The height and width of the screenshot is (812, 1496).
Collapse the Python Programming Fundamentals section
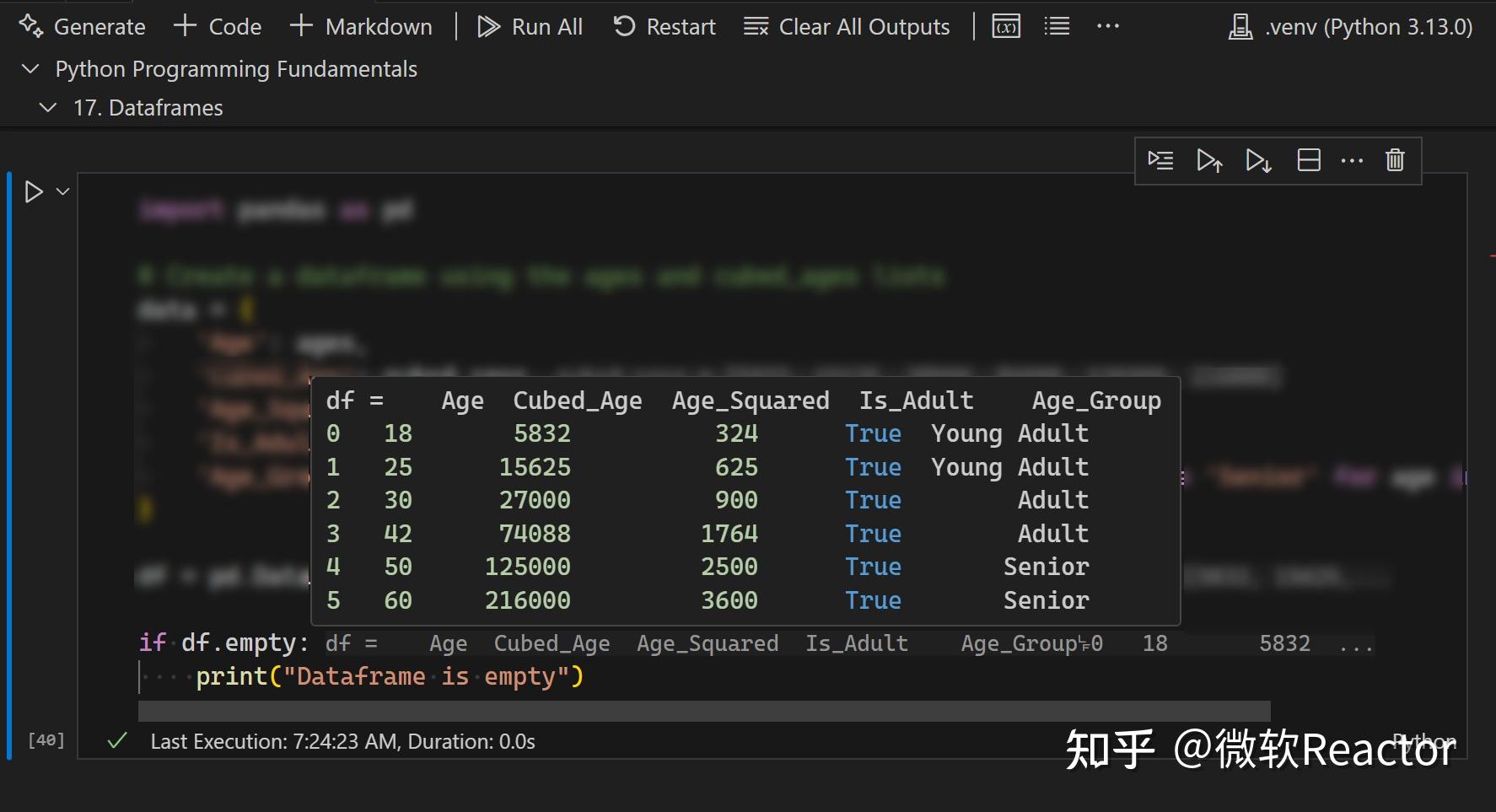click(30, 69)
